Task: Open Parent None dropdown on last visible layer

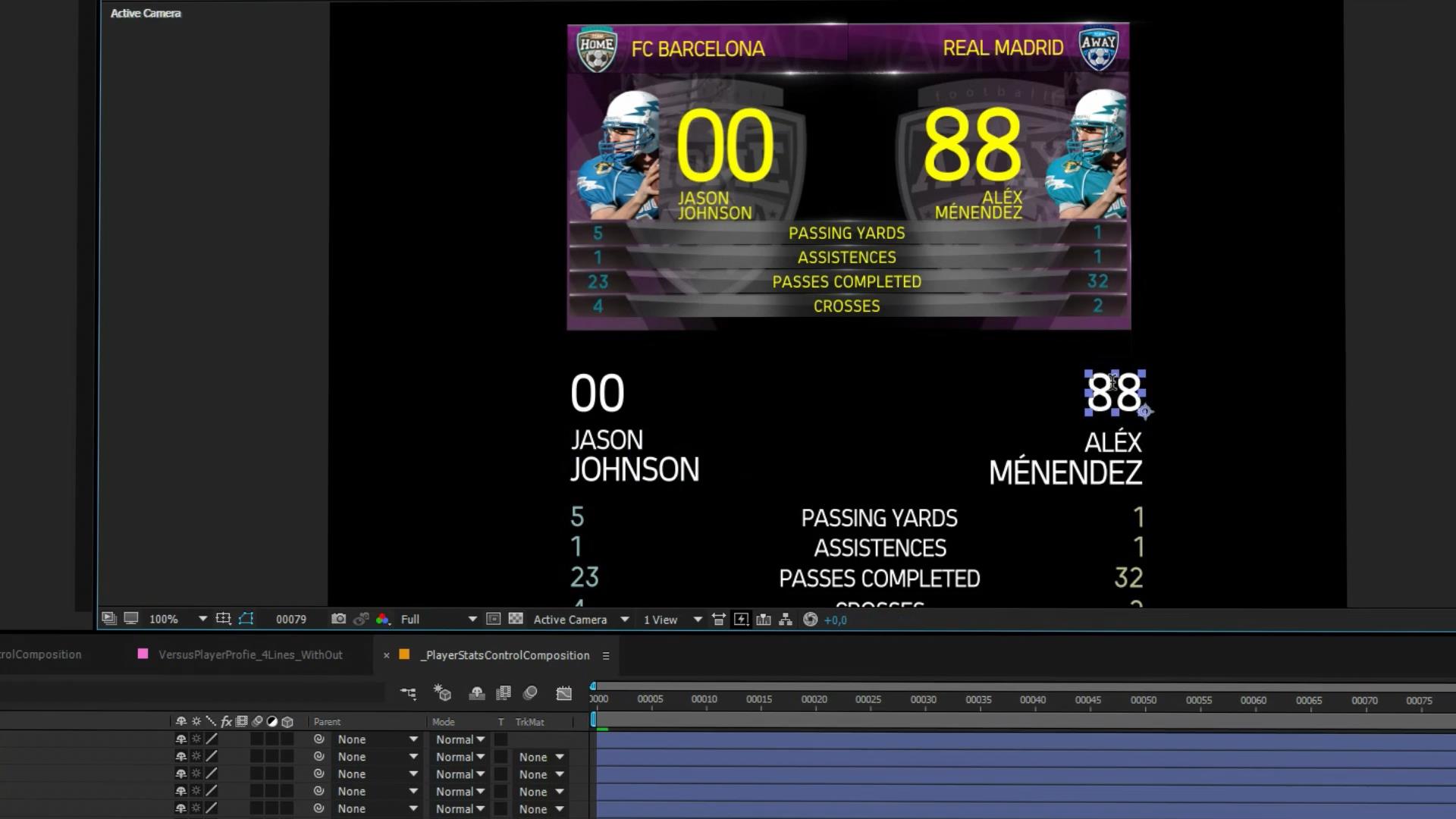Action: point(378,808)
